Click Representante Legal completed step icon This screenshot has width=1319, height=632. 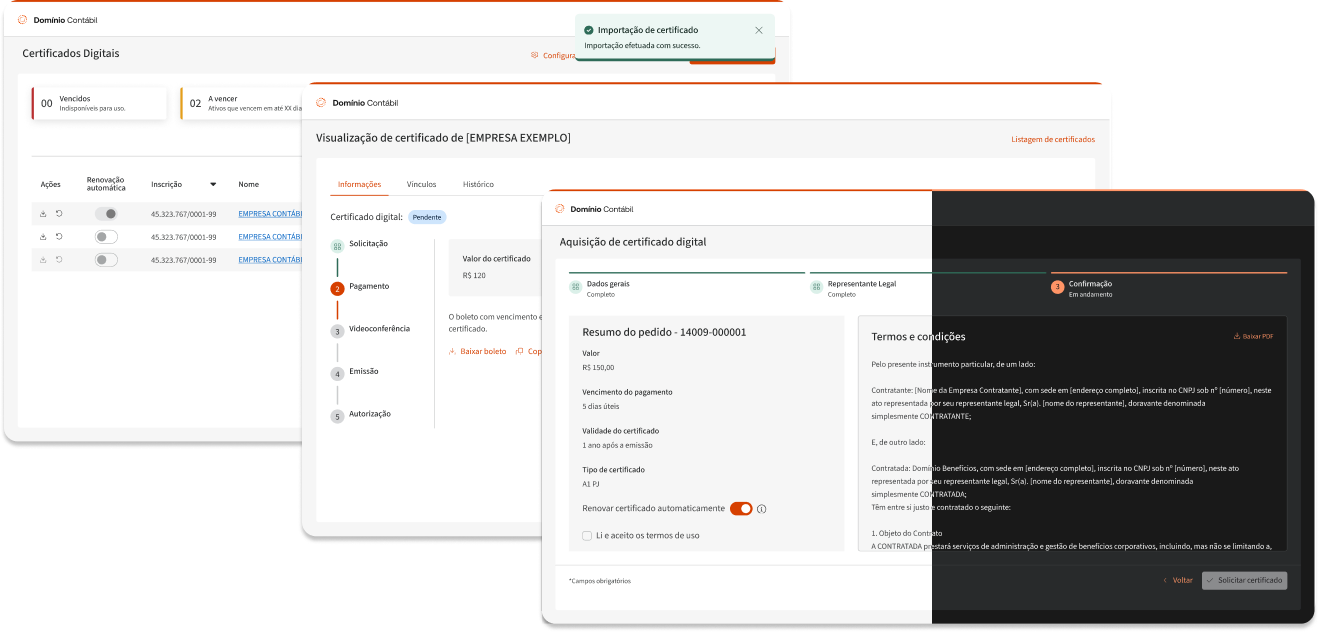(816, 287)
